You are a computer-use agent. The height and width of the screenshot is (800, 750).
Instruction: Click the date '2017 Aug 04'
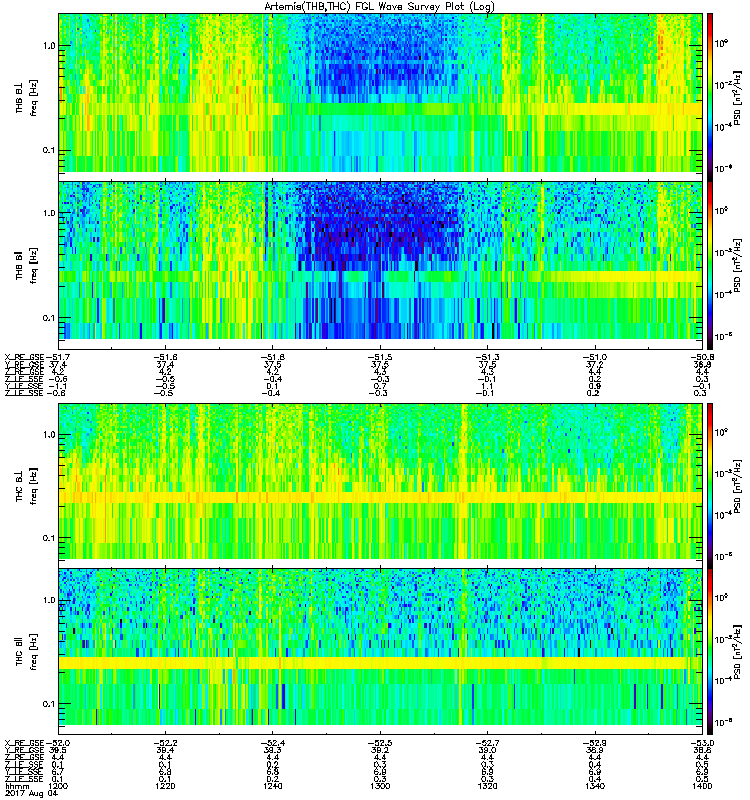coord(31,794)
